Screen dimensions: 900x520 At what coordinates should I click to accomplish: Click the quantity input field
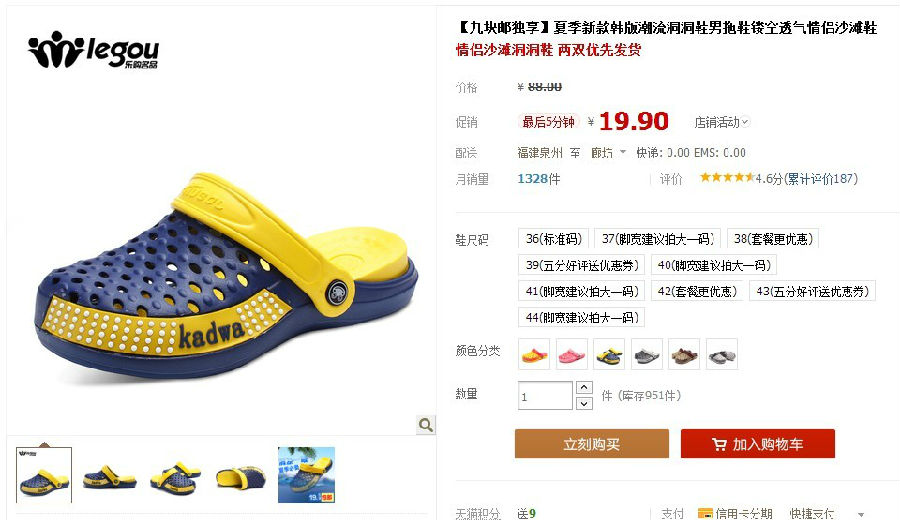click(545, 395)
